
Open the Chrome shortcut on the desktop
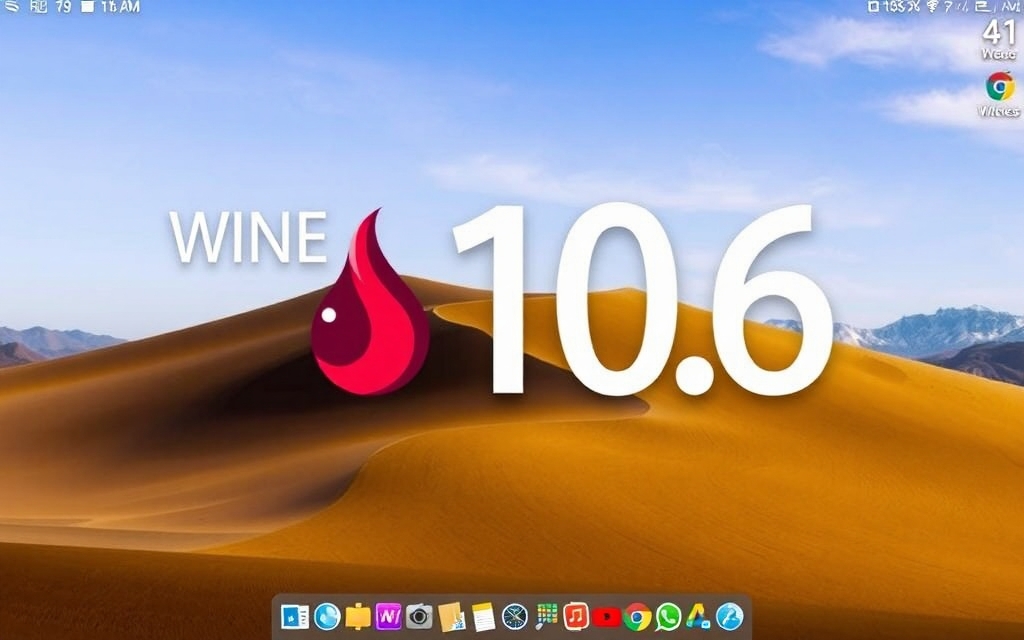(x=1000, y=87)
